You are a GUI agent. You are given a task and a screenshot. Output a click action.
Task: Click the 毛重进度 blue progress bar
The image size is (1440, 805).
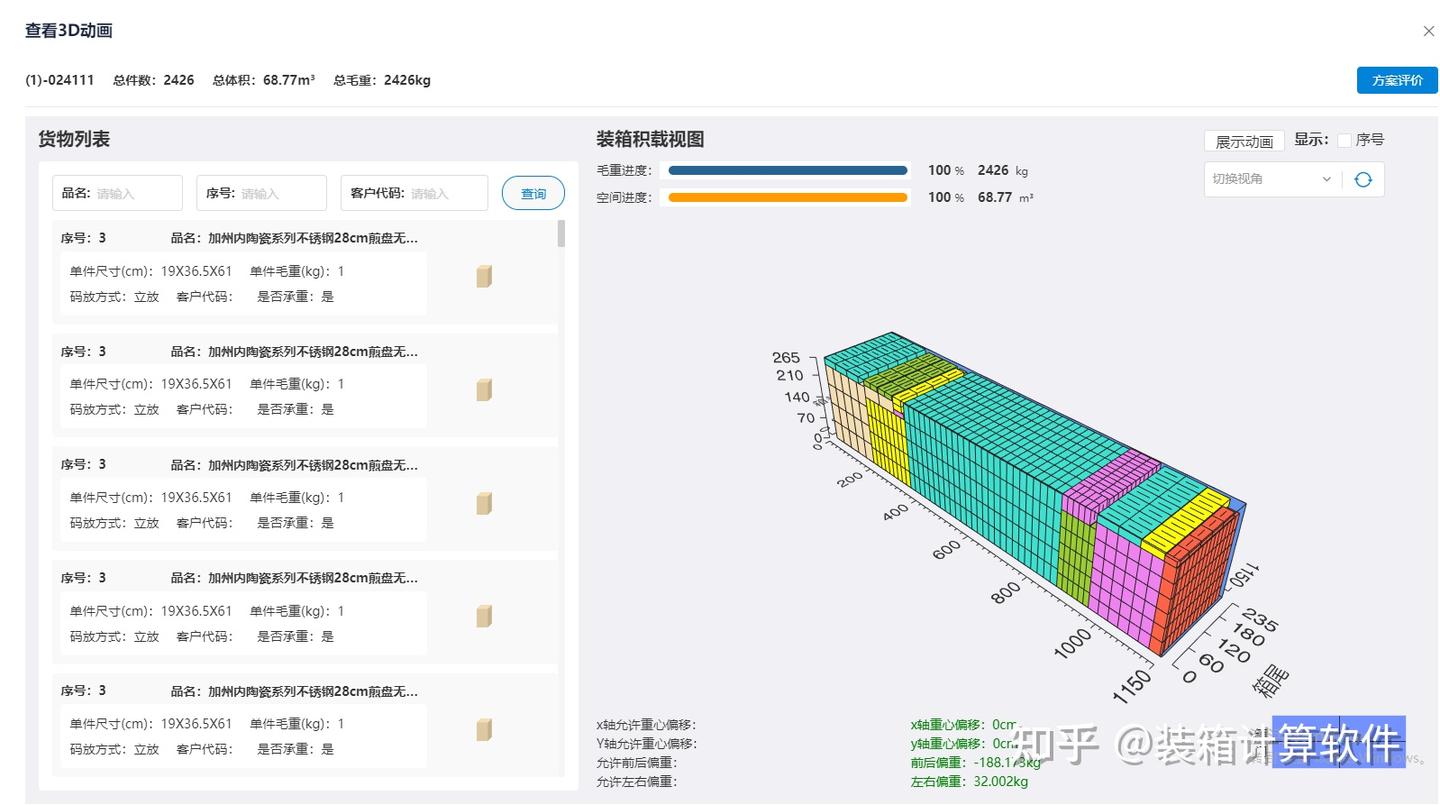788,171
